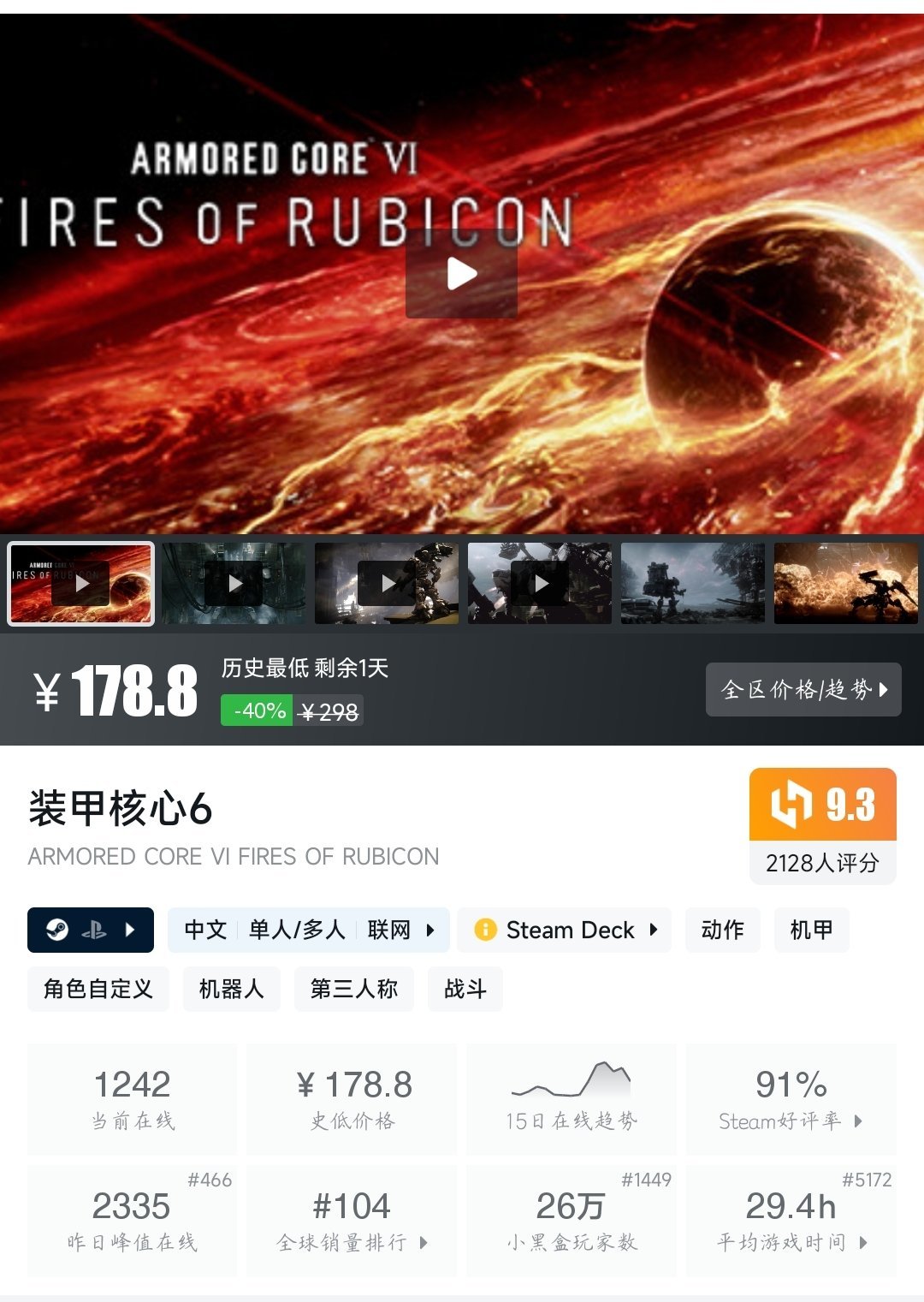Open the 角色自定义 tag
This screenshot has width=924, height=1302.
pyautogui.click(x=98, y=989)
